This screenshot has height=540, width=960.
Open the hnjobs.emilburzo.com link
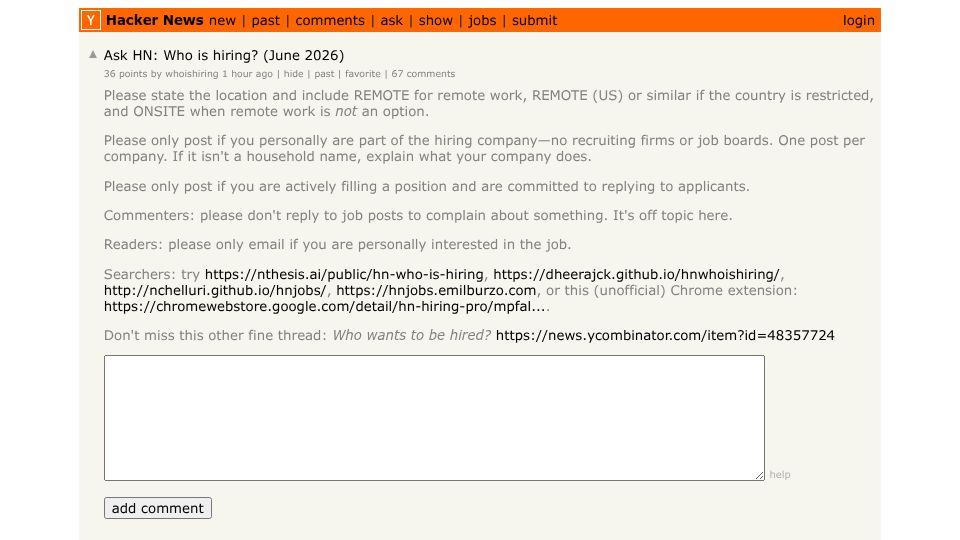point(436,290)
